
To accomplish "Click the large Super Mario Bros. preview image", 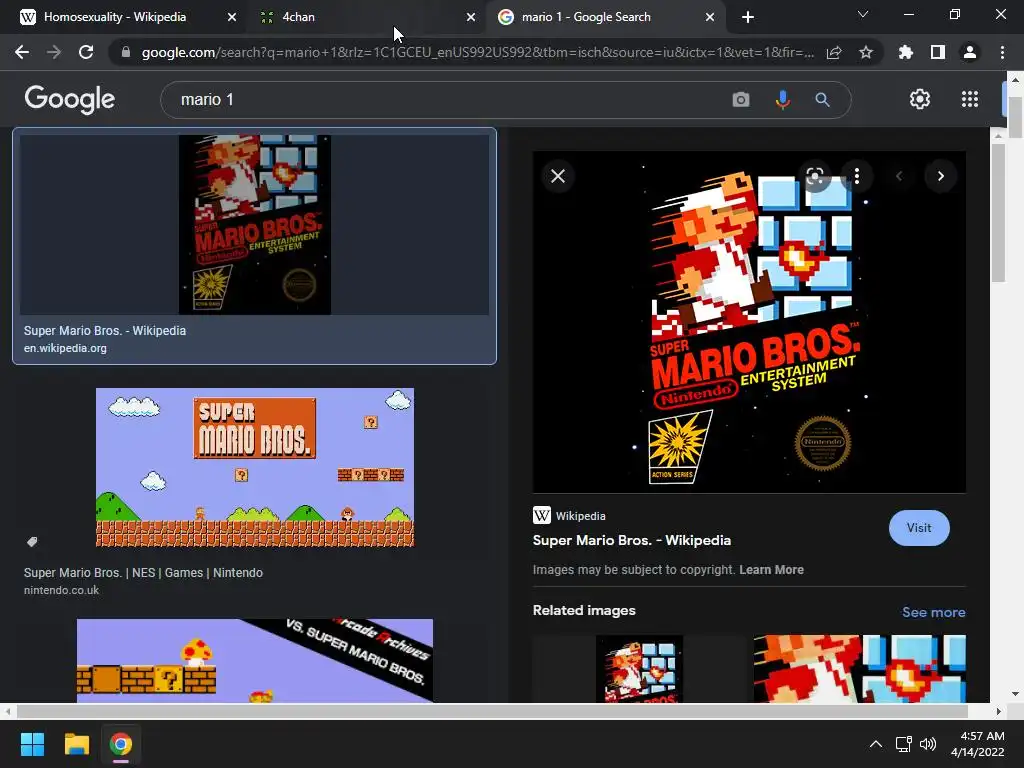I will (749, 323).
